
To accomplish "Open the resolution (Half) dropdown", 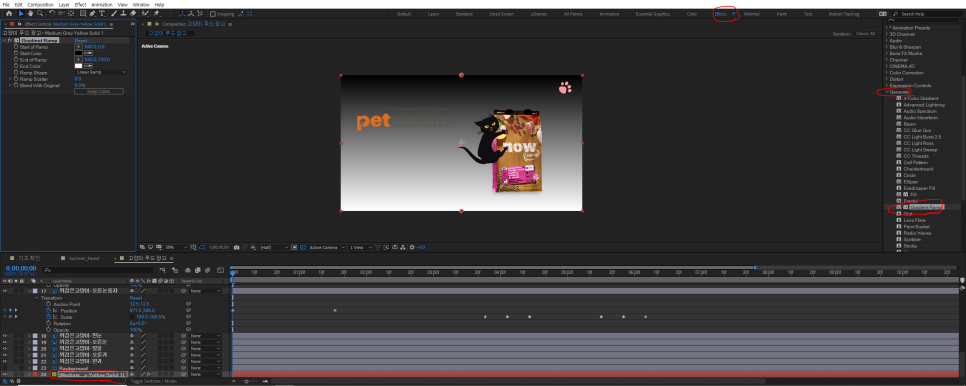I will pyautogui.click(x=274, y=247).
